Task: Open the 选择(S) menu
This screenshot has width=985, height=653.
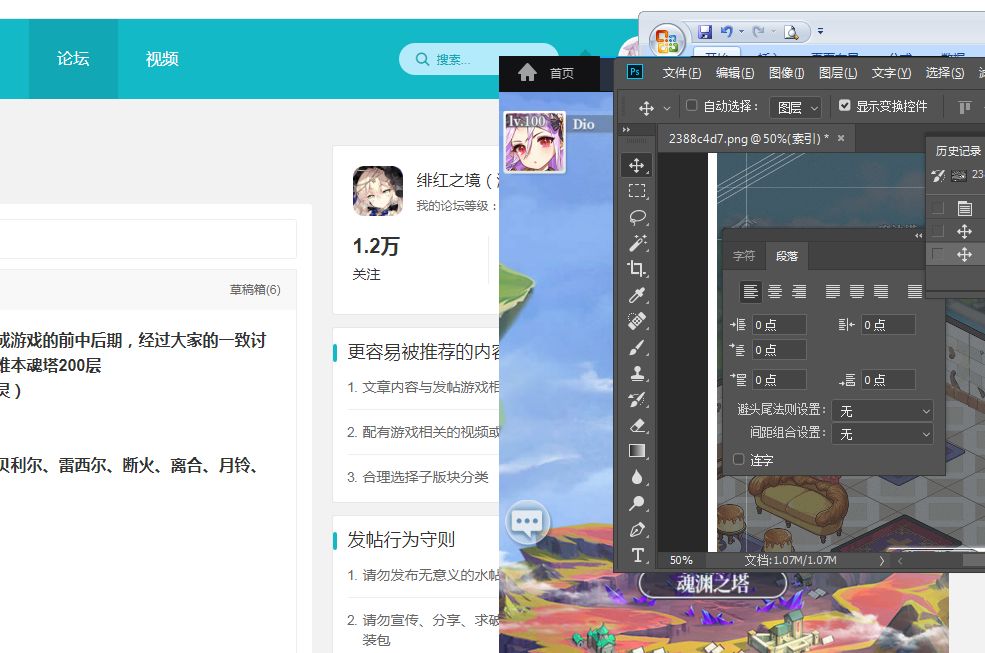Action: pyautogui.click(x=944, y=73)
